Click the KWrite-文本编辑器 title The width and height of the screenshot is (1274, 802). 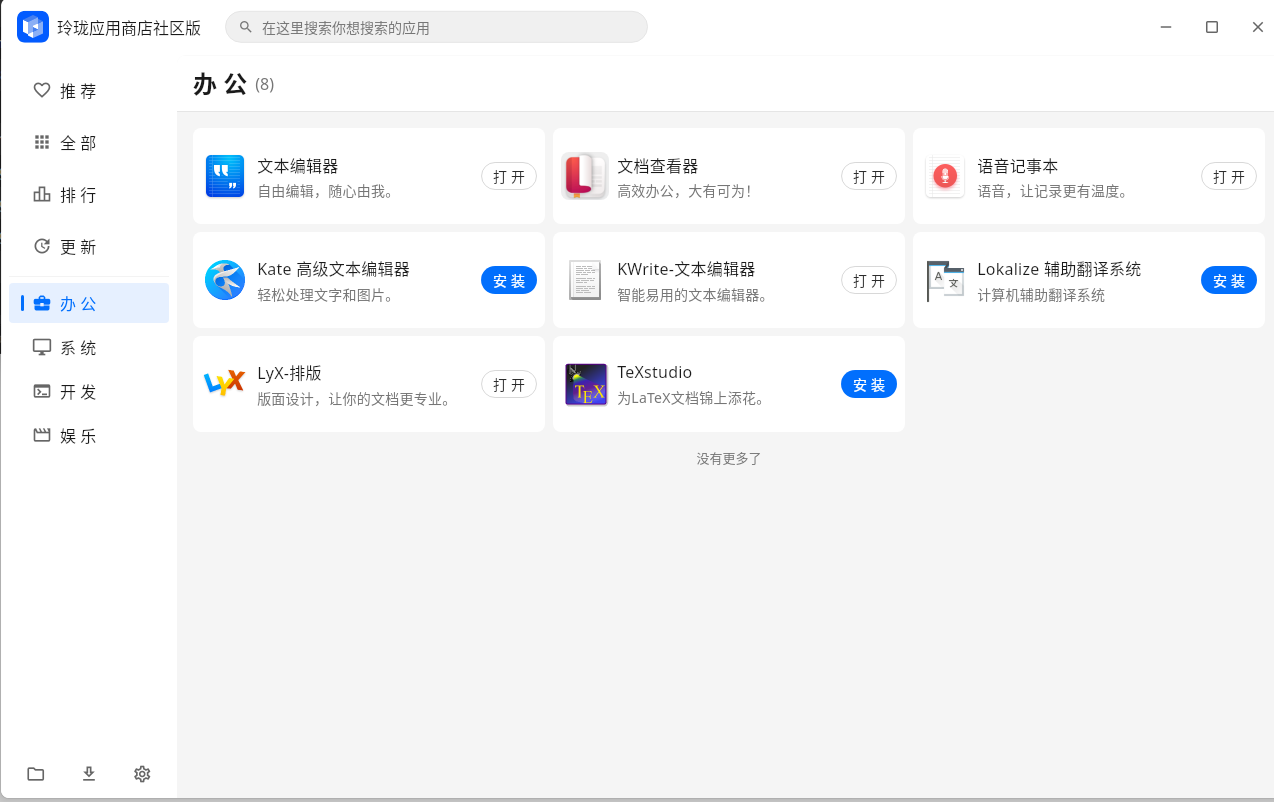point(686,270)
